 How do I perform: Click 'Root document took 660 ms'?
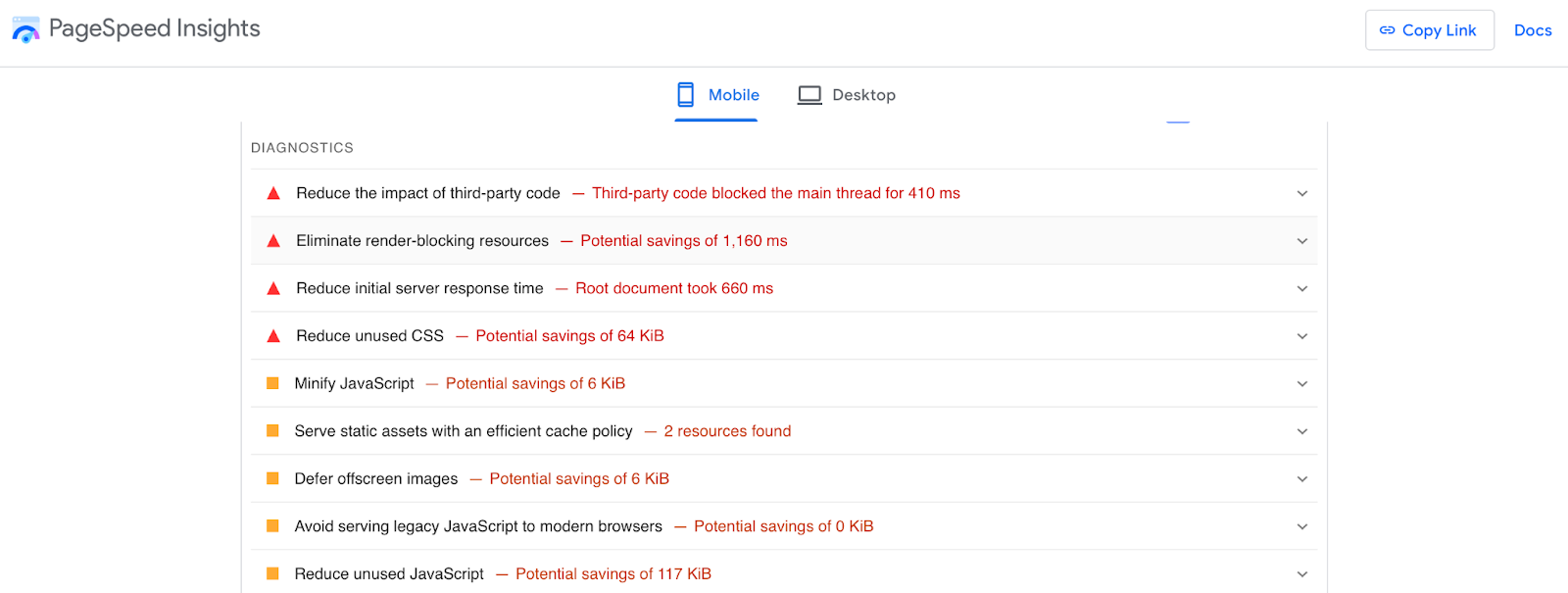pyautogui.click(x=674, y=288)
